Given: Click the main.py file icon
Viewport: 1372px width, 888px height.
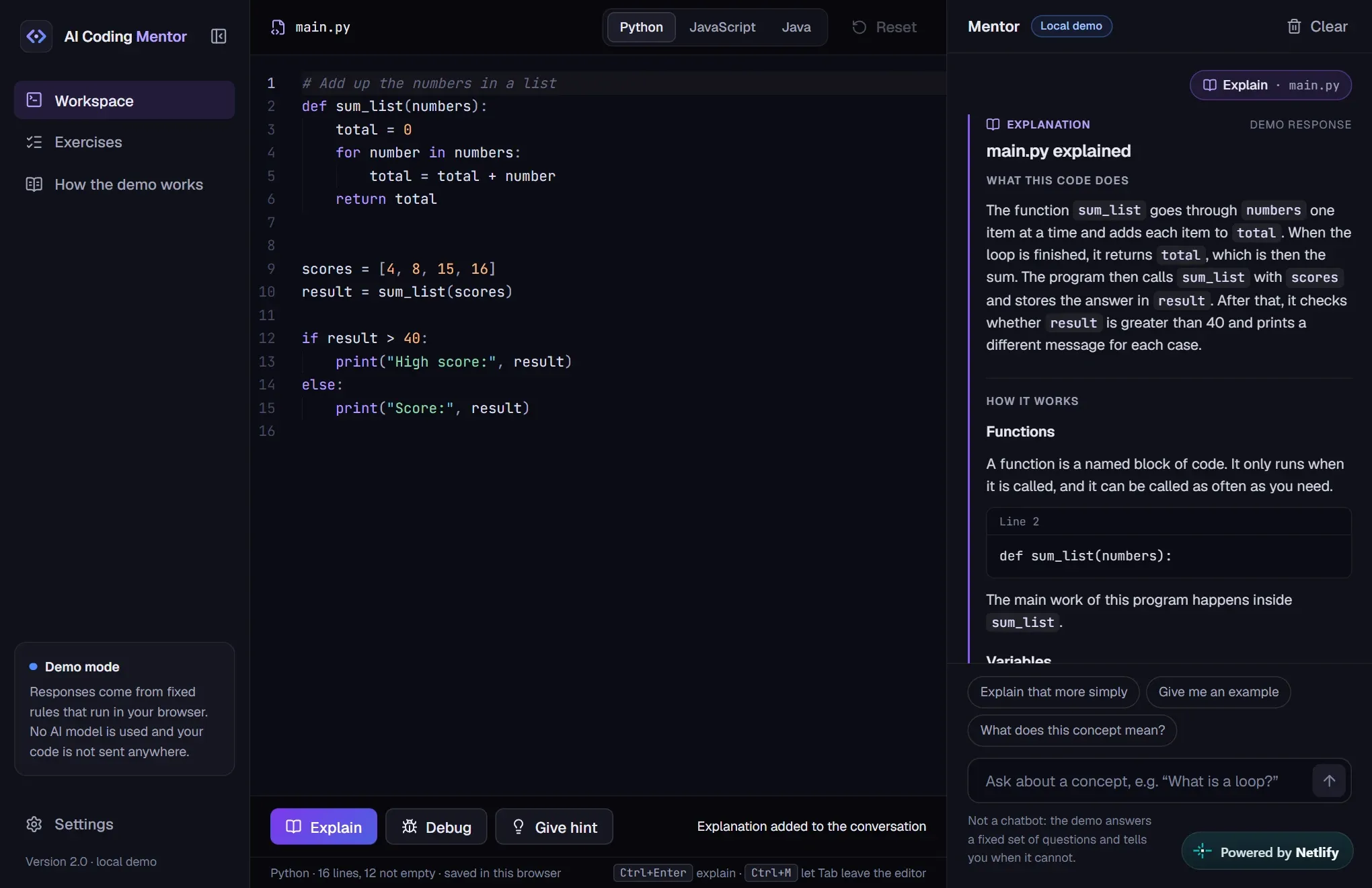Looking at the screenshot, I should tap(278, 27).
